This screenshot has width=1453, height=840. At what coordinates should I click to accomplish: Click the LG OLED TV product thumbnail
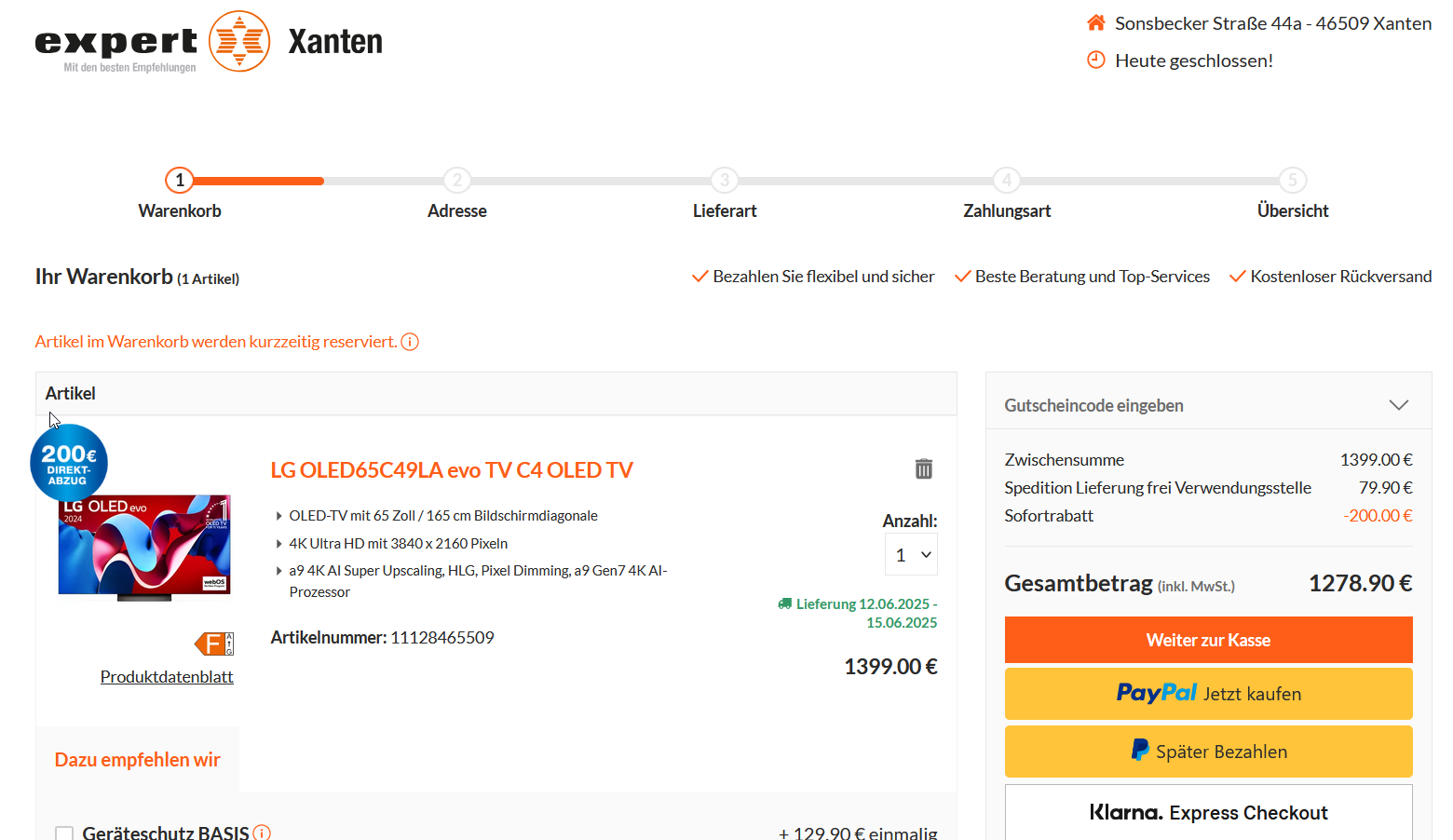point(144,548)
